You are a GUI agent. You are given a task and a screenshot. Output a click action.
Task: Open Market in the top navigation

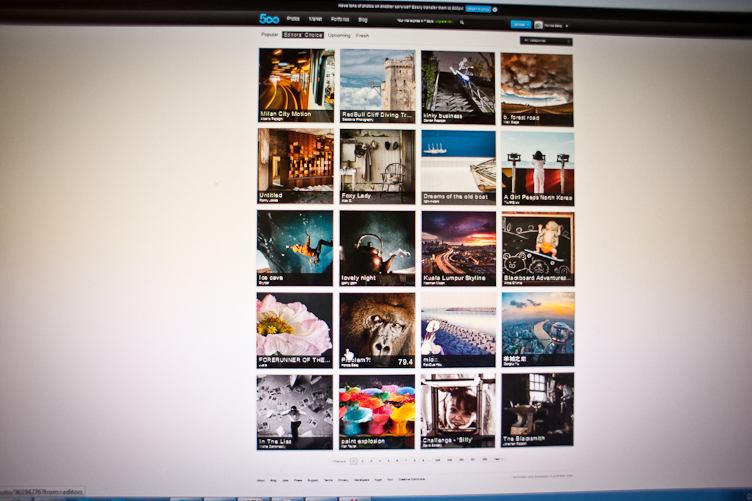(316, 19)
